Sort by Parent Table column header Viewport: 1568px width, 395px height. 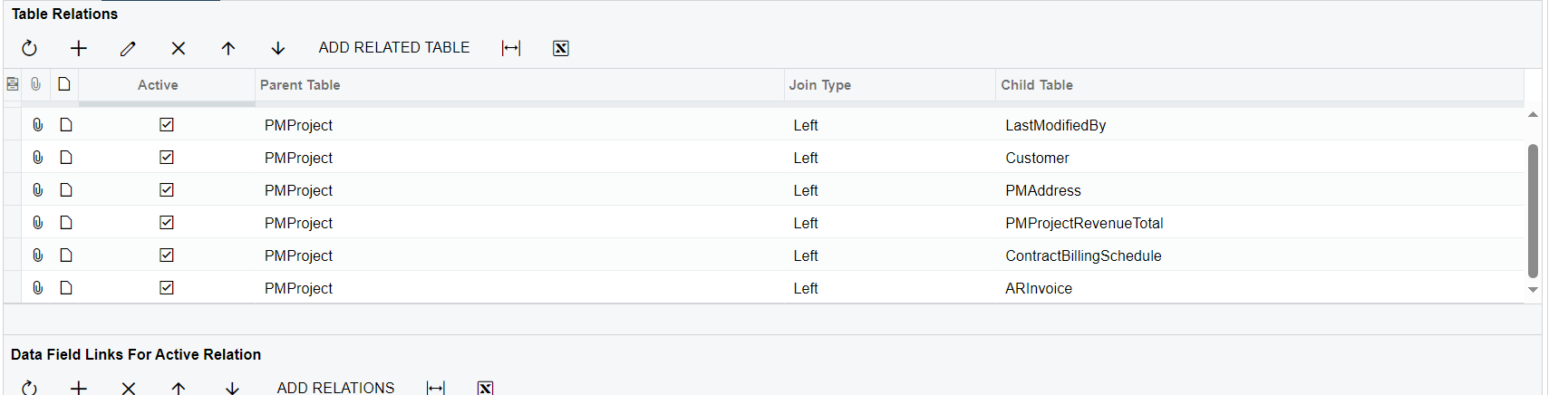[x=300, y=85]
